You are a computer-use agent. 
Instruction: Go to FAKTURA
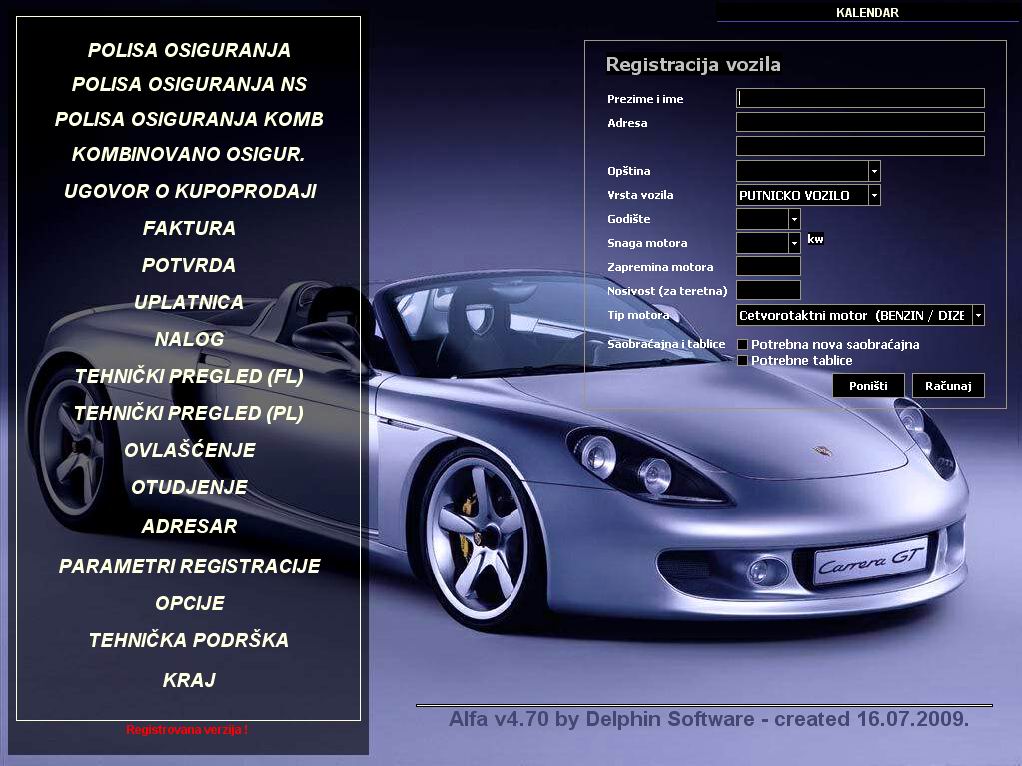[189, 228]
